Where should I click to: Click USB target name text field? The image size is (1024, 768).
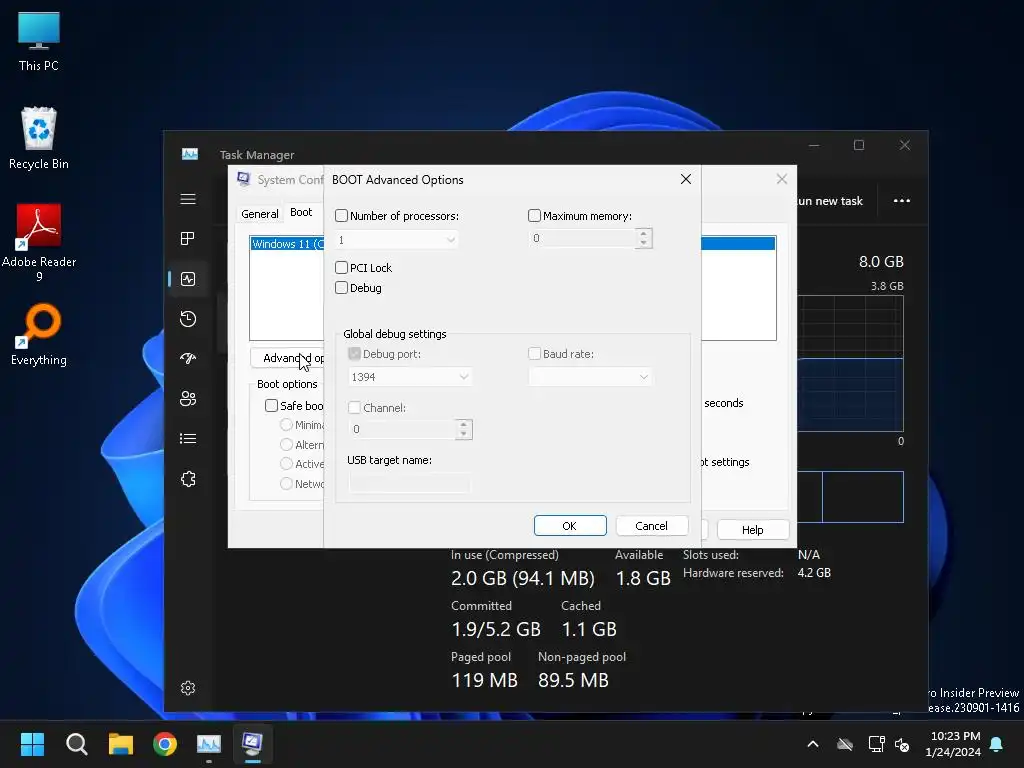click(409, 483)
